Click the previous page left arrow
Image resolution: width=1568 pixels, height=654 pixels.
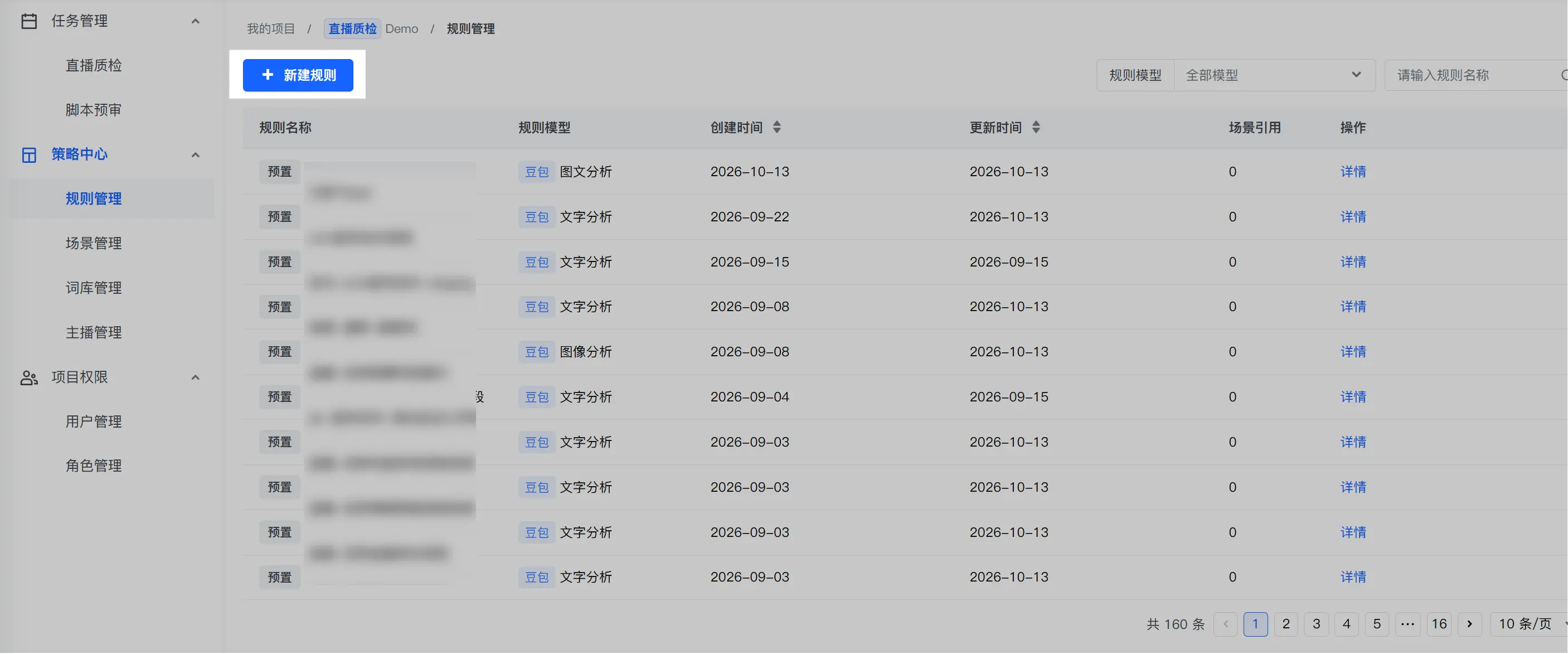[1225, 624]
